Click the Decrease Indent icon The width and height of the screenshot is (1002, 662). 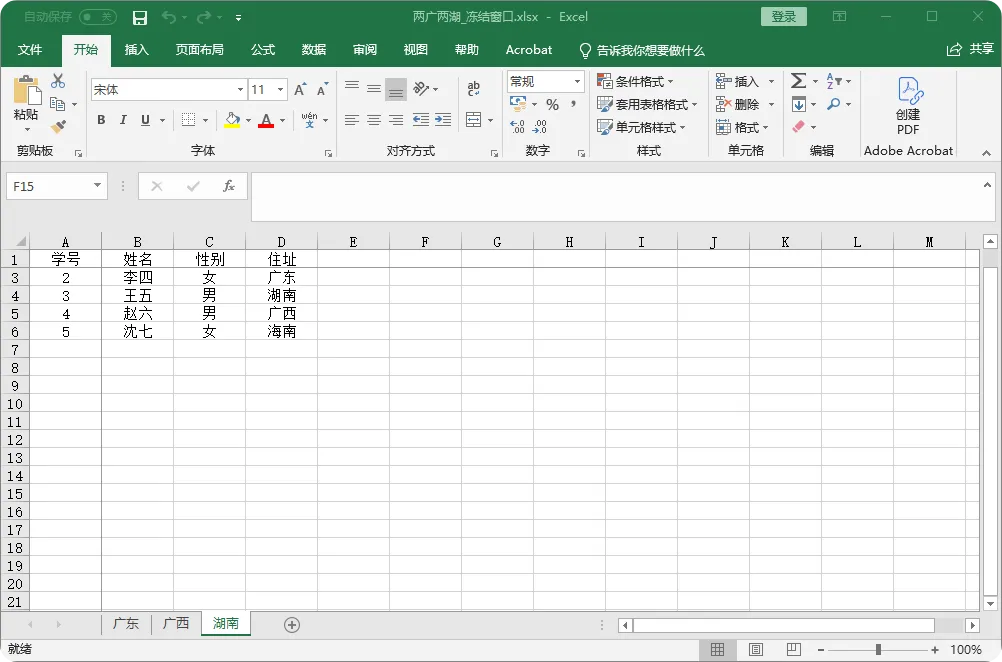(420, 119)
